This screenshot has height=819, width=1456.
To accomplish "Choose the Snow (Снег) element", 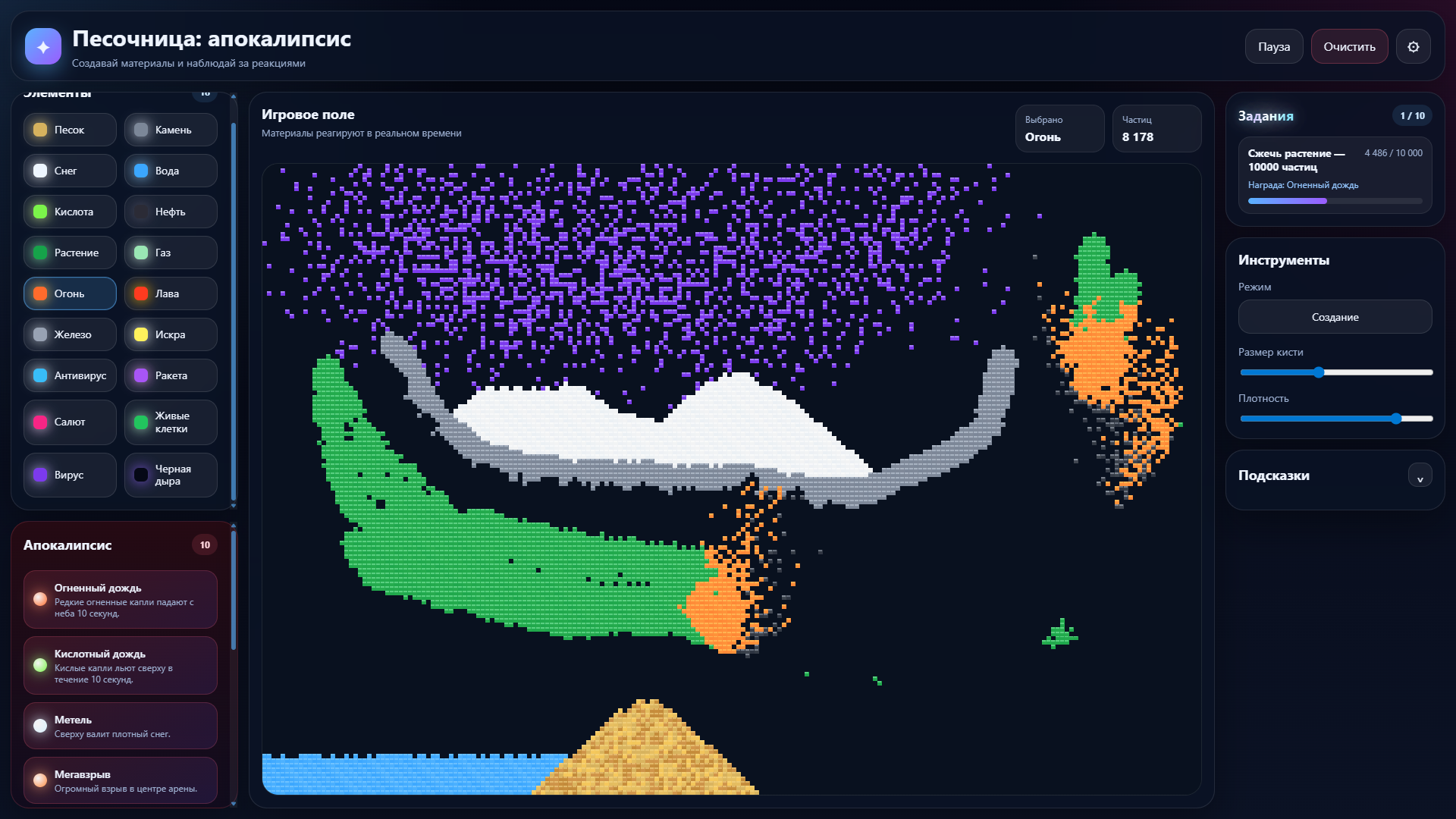I will (x=70, y=171).
